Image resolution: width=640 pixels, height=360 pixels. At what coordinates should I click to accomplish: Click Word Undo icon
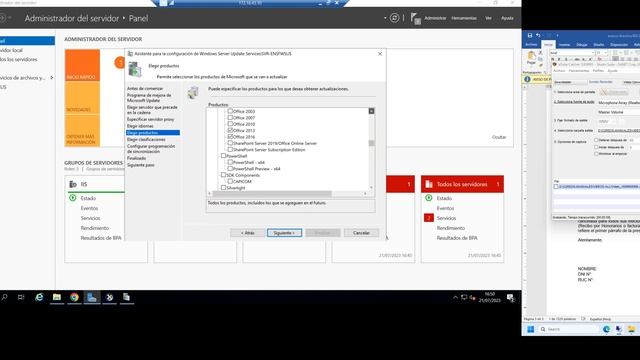tap(538, 36)
